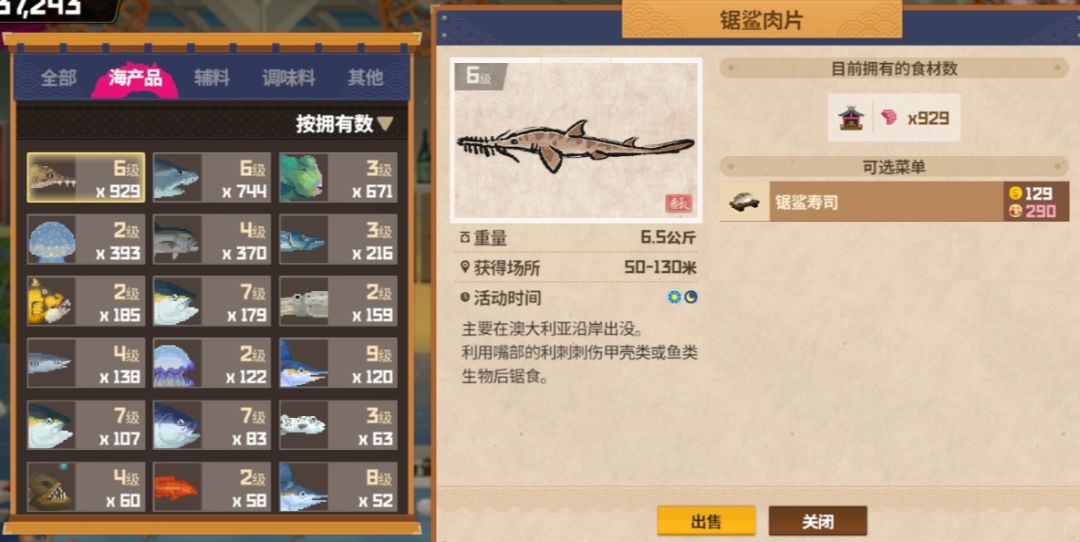
Task: Select the anglerfish ingredient with x60
Action: click(86, 486)
